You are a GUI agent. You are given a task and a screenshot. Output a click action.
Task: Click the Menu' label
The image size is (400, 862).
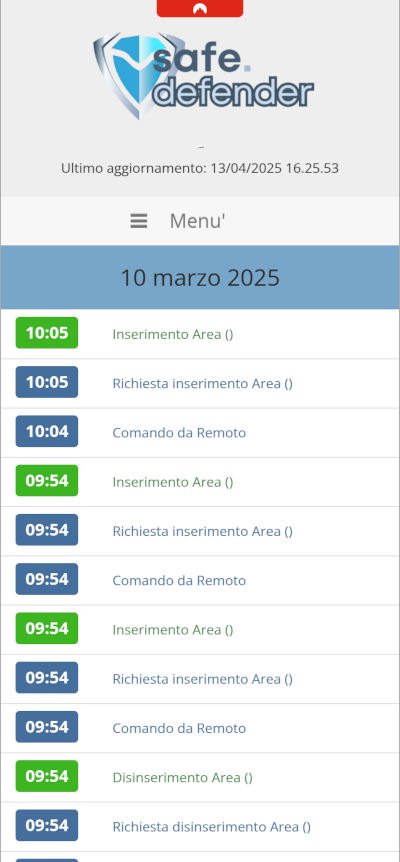tap(197, 221)
